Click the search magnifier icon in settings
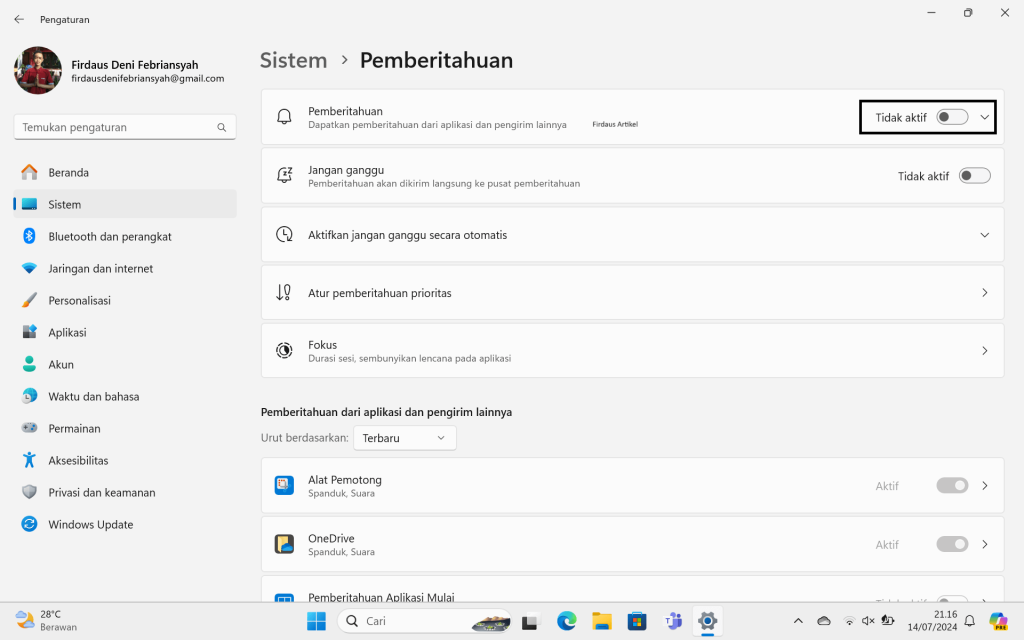The image size is (1024, 640). (x=222, y=128)
